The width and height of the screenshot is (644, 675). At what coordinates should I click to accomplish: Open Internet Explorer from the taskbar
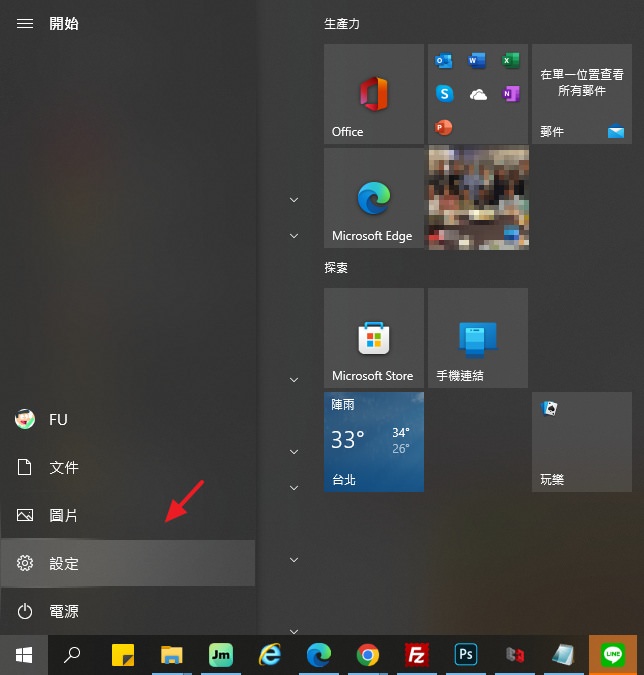point(270,655)
